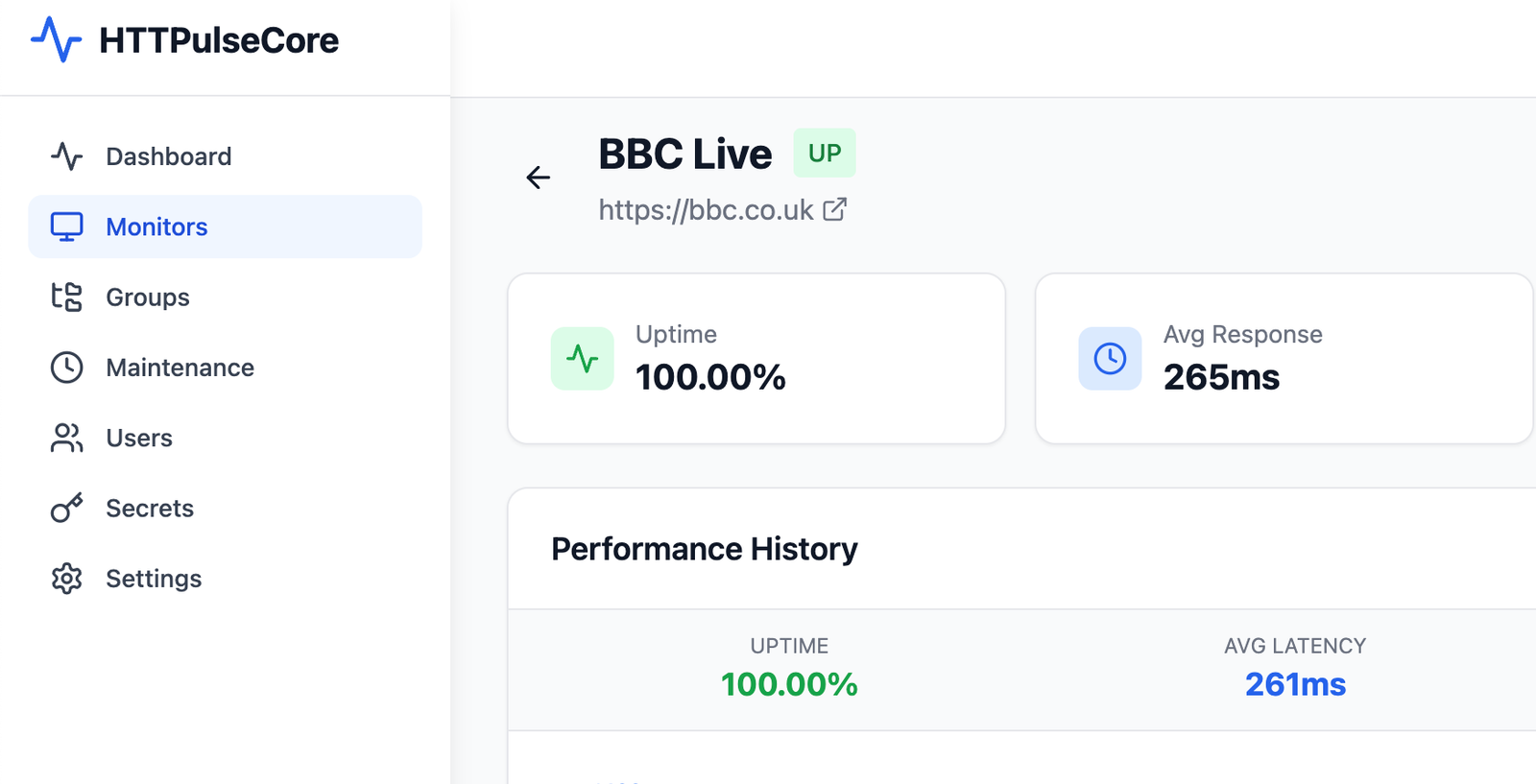The width and height of the screenshot is (1536, 784).
Task: Open the Secrets section
Action: click(150, 509)
